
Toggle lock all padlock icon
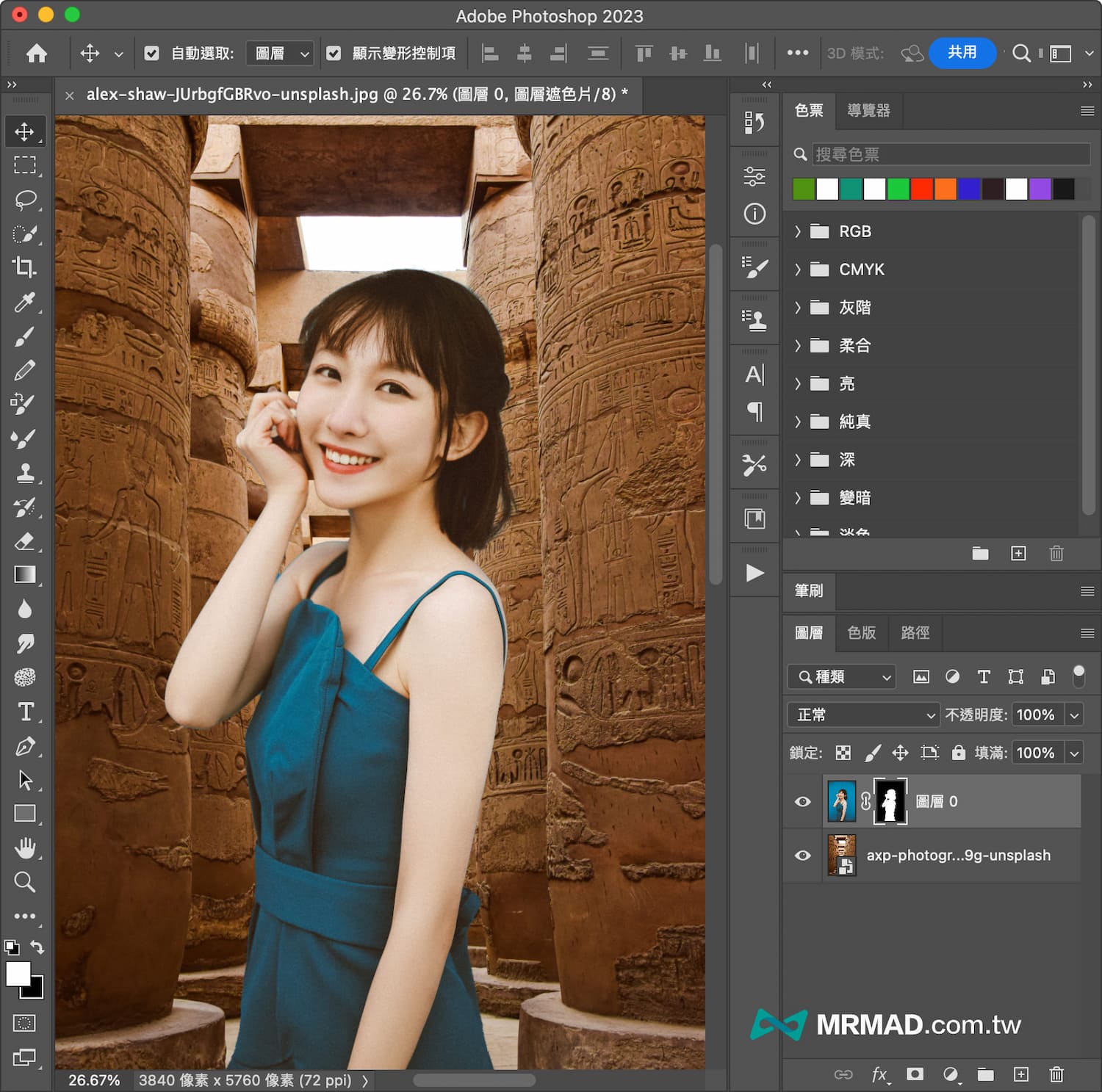click(958, 753)
